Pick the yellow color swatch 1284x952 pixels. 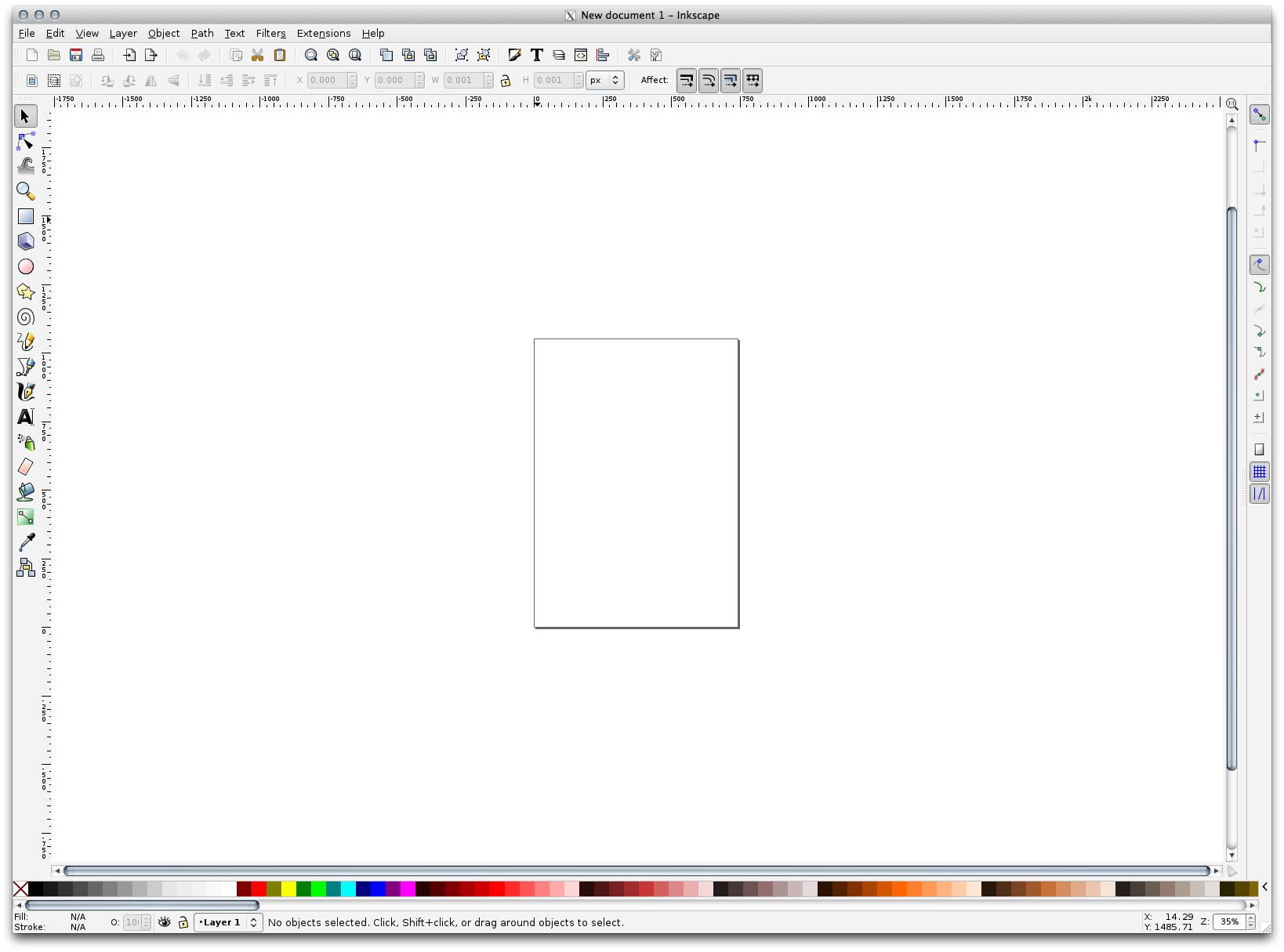[288, 889]
